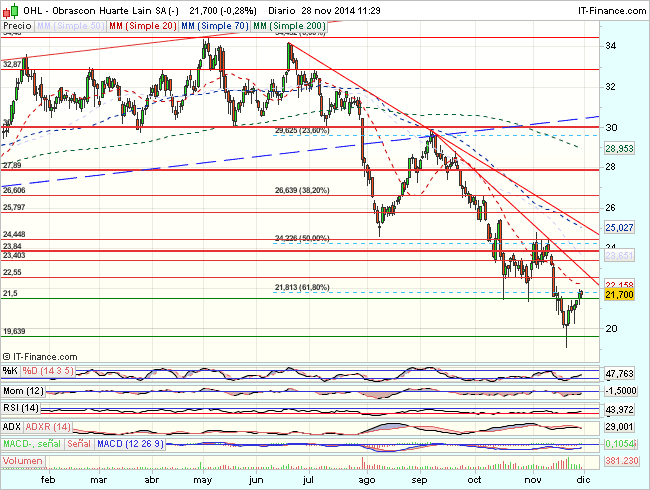
Task: Click the 29,001 ADX value
Action: 619,427
